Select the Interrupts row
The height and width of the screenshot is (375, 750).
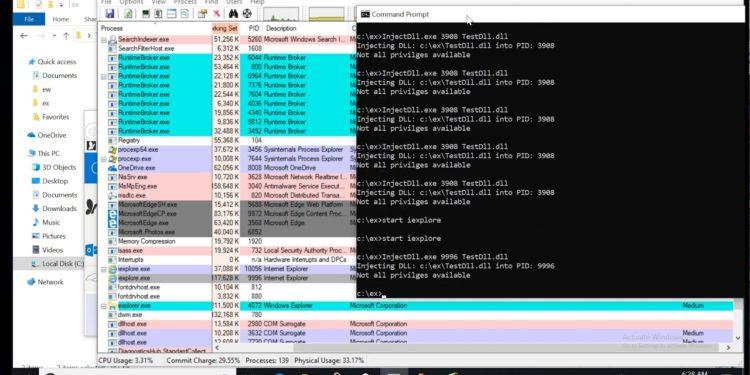point(227,260)
